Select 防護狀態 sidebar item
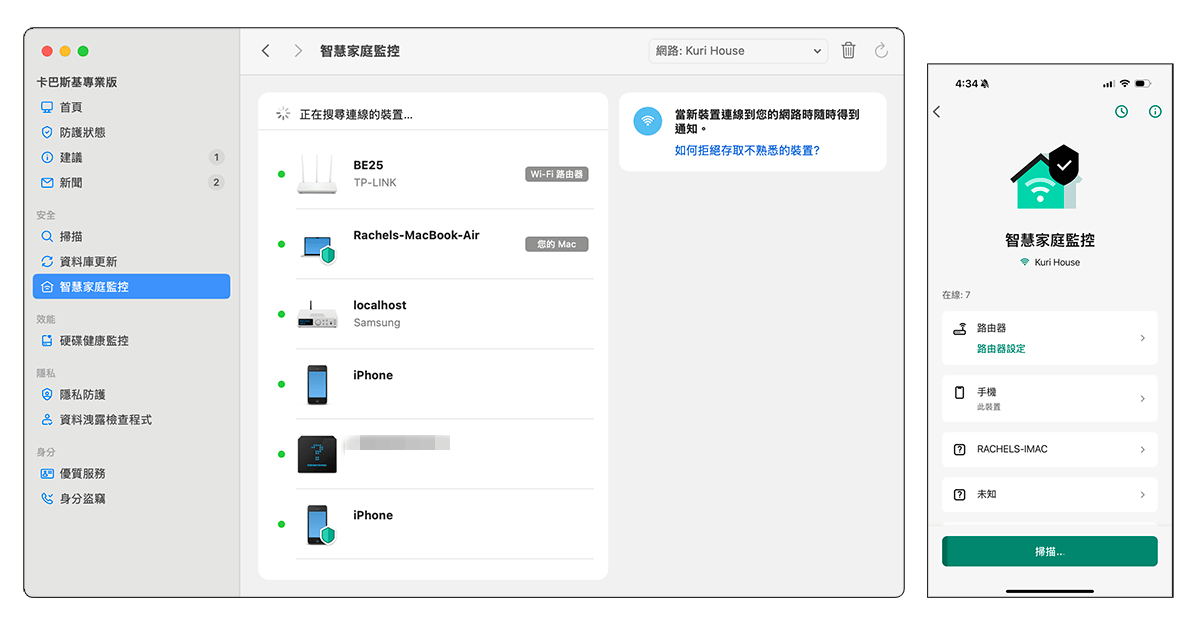 (x=131, y=132)
